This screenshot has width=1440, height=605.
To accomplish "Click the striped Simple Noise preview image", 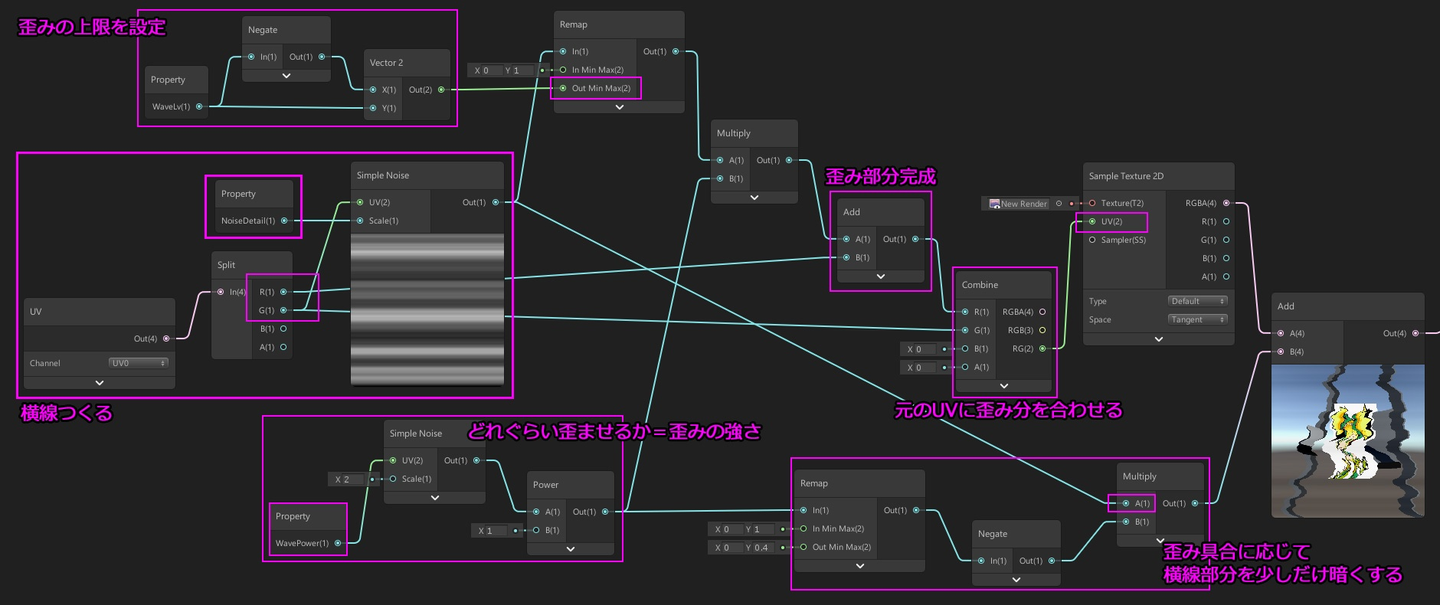I will [x=427, y=308].
